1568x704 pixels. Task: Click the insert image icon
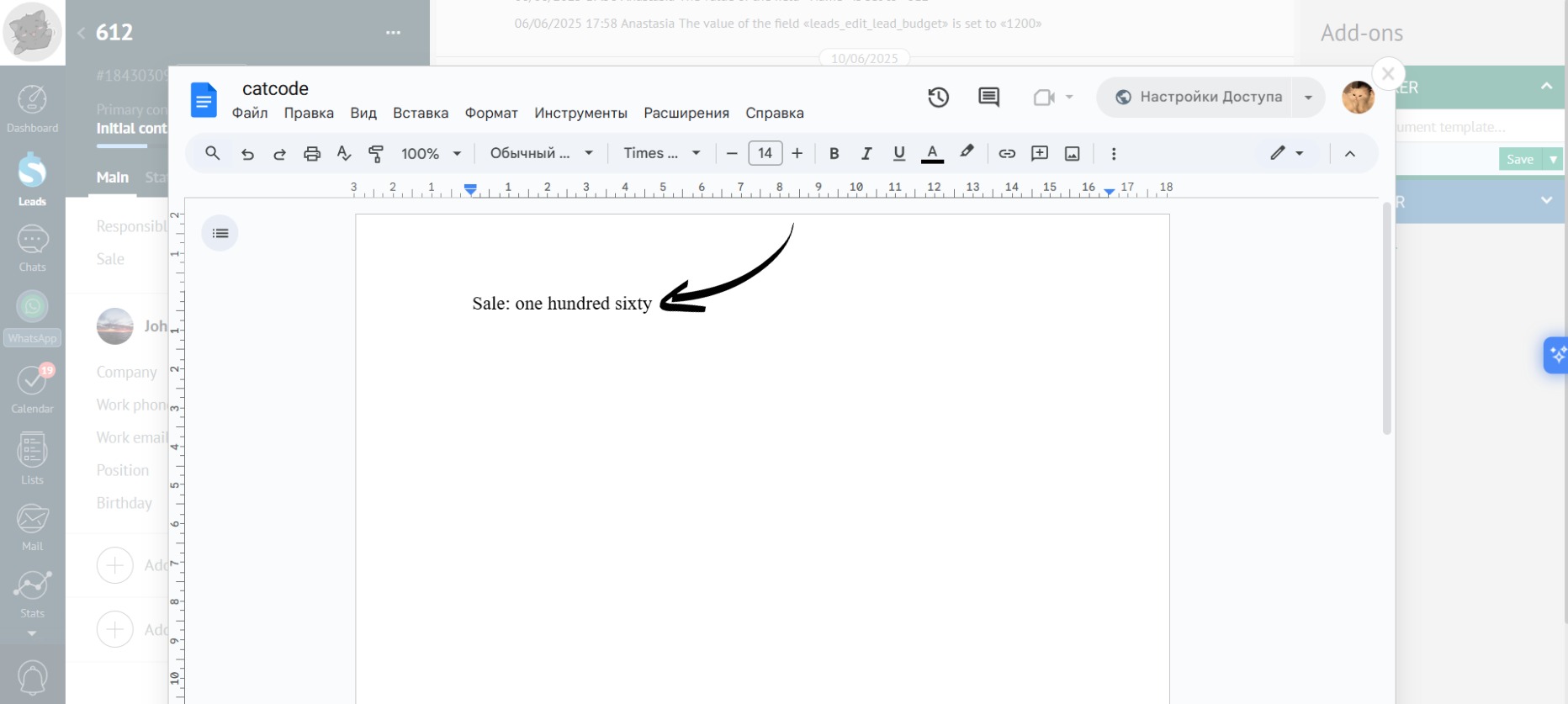pos(1072,154)
